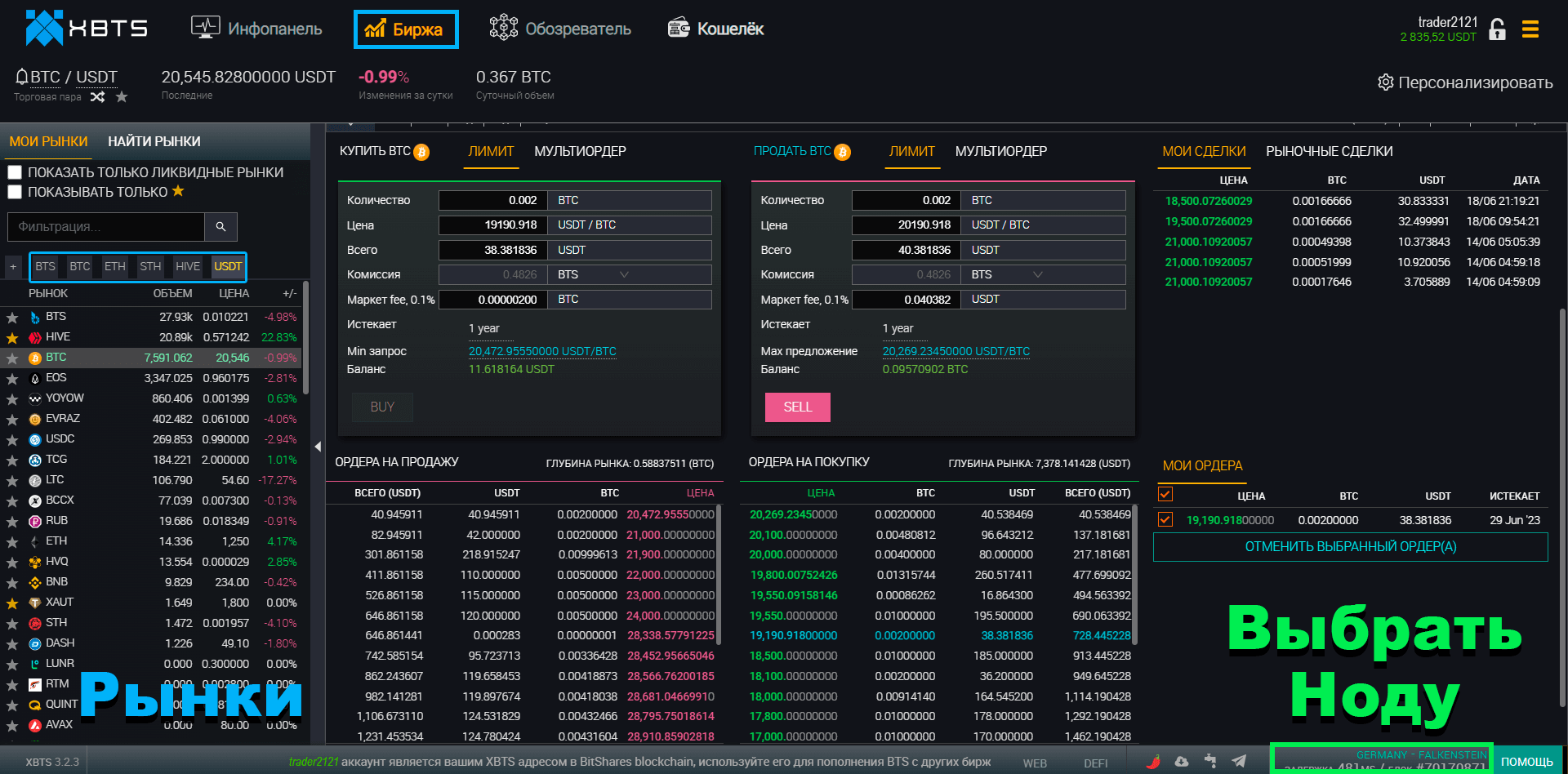1568x774 pixels.
Task: Collapse the markets panel with arrow
Action: coord(318,447)
